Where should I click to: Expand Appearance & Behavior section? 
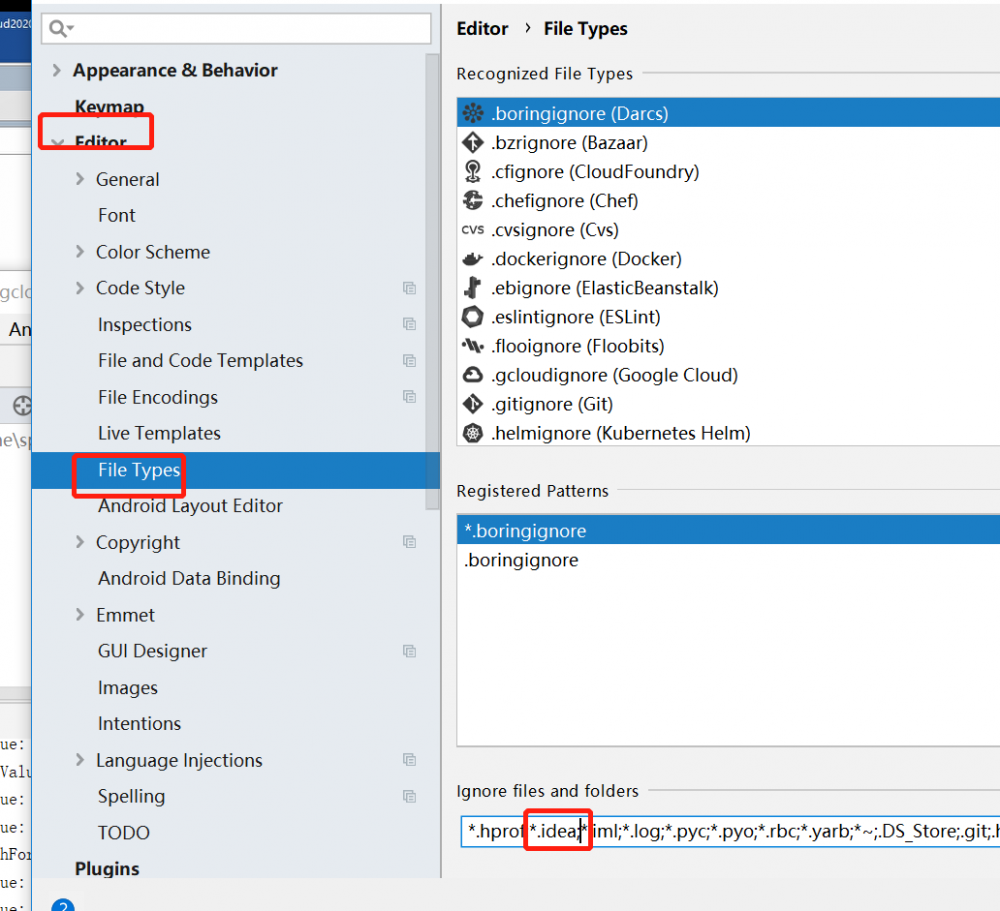pyautogui.click(x=57, y=70)
